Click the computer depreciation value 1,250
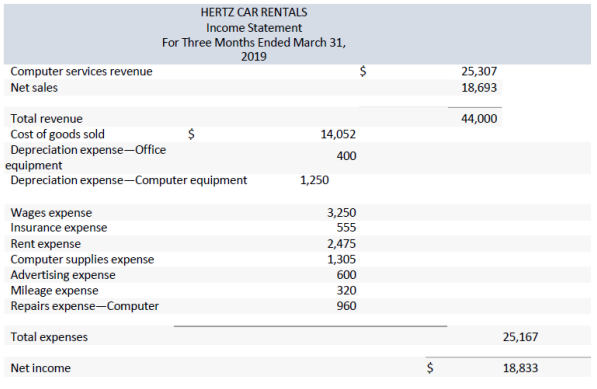Screen dimensions: 597x389 coord(314,180)
